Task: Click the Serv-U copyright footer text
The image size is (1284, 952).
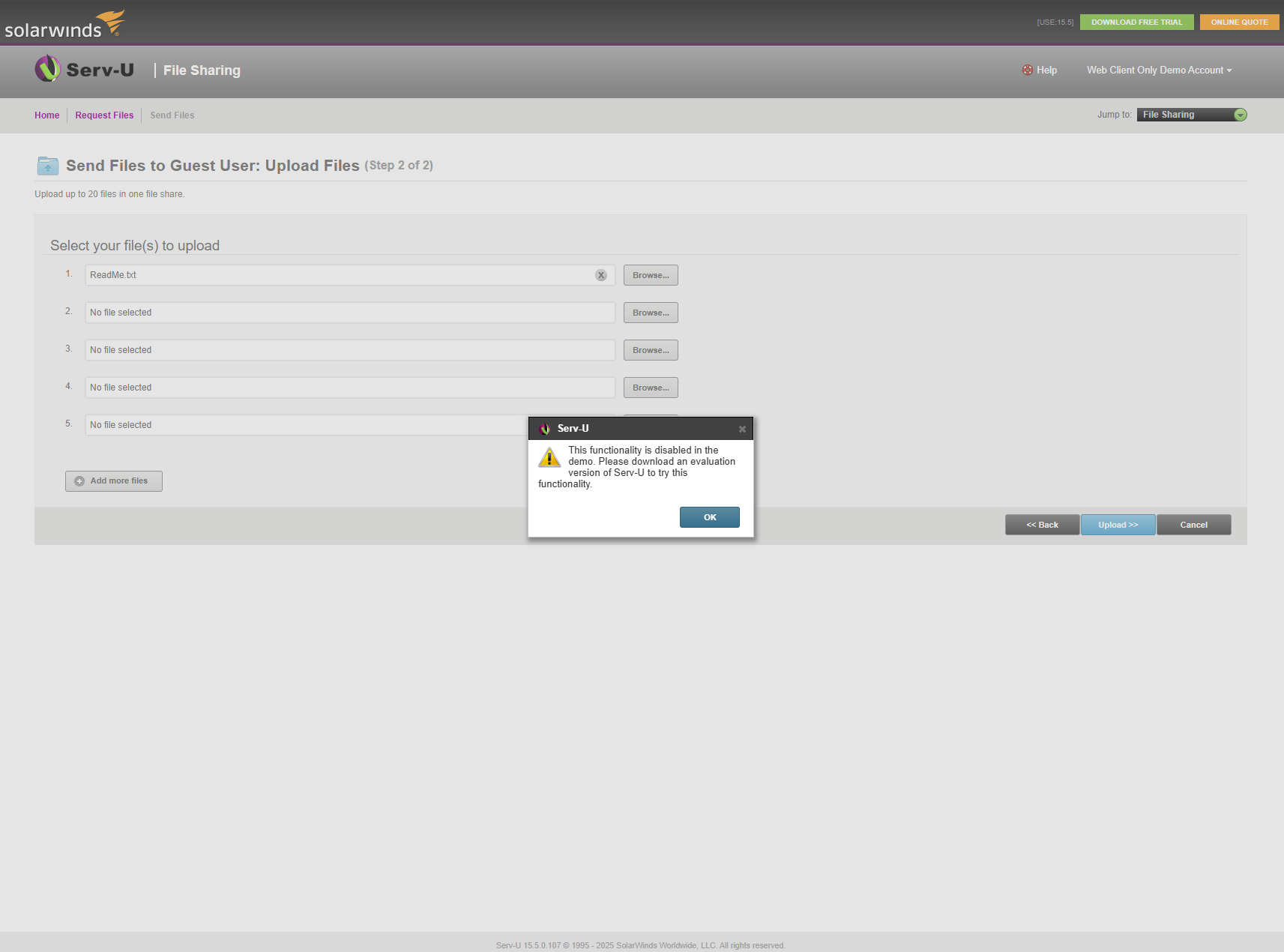Action: pos(641,945)
